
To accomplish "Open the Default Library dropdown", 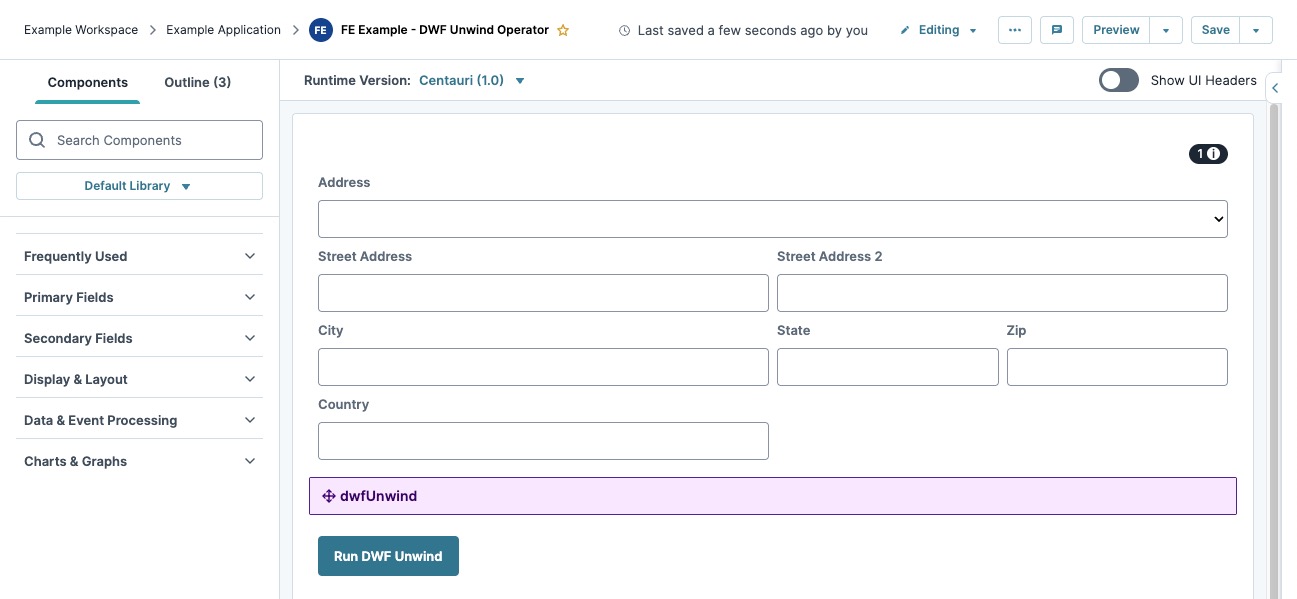I will point(139,186).
